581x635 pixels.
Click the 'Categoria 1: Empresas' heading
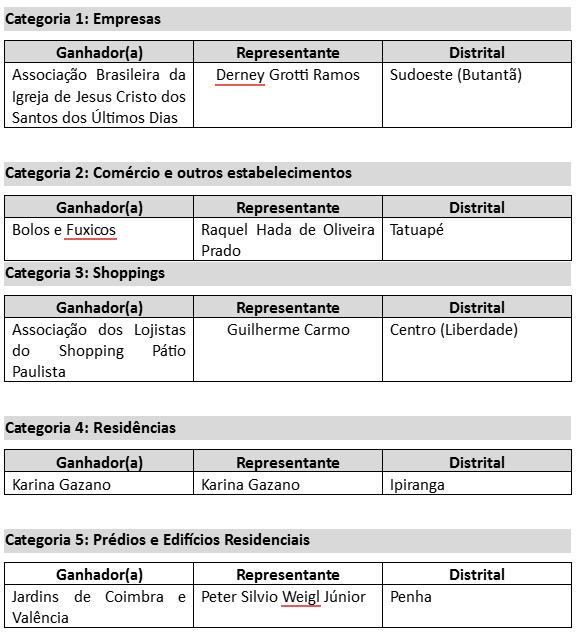coord(83,19)
